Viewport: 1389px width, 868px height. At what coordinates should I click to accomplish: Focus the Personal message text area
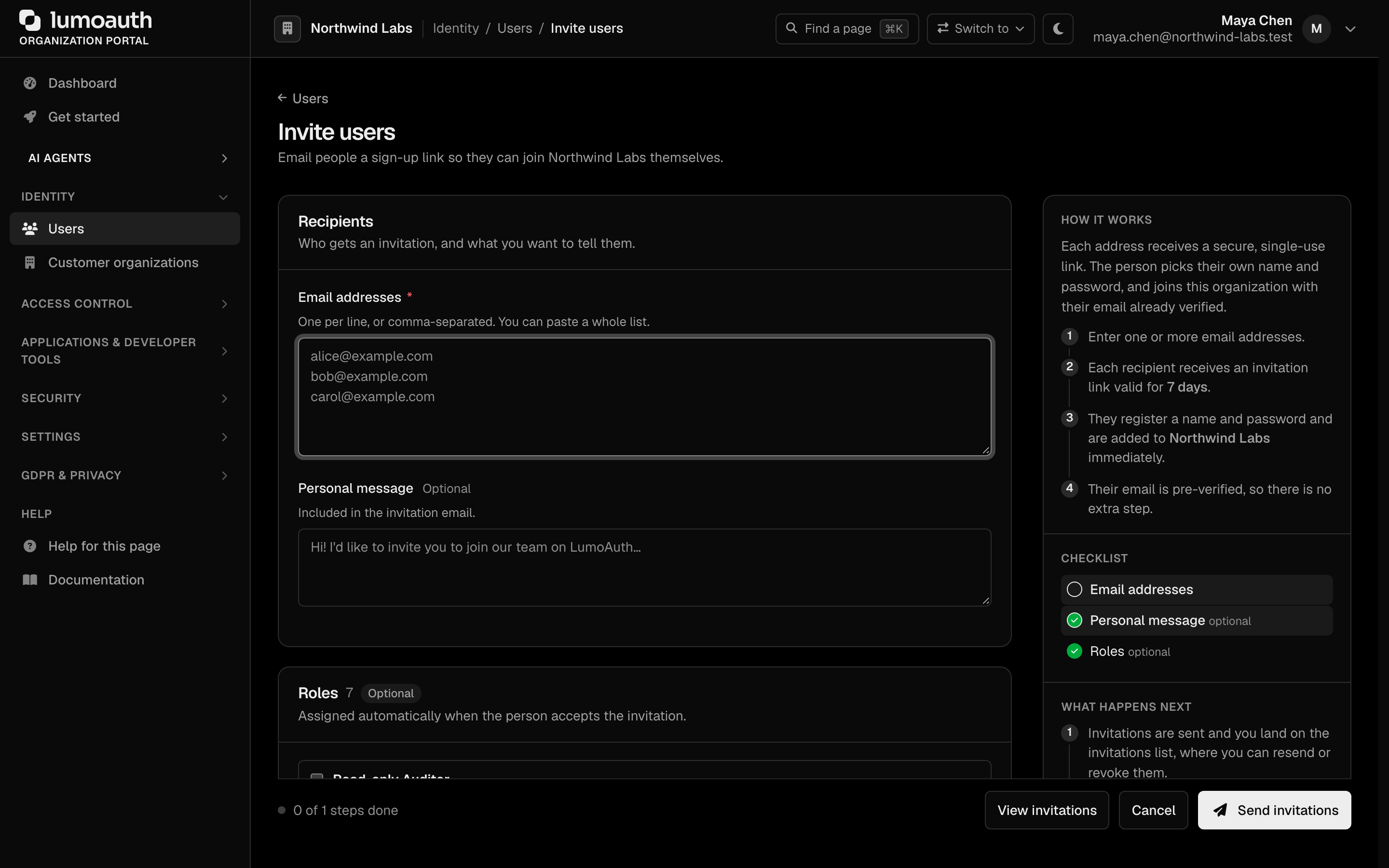tap(644, 567)
